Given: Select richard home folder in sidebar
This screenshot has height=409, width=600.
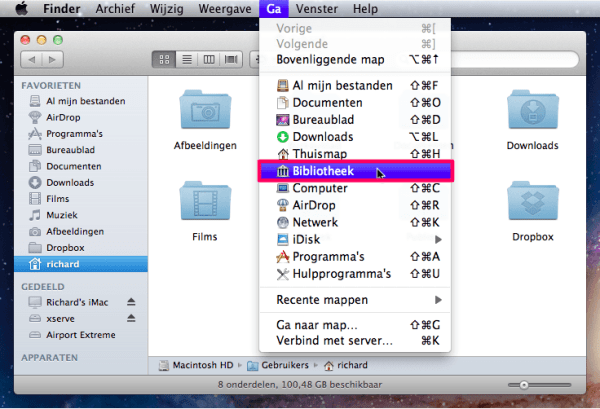Looking at the screenshot, I should point(81,264).
